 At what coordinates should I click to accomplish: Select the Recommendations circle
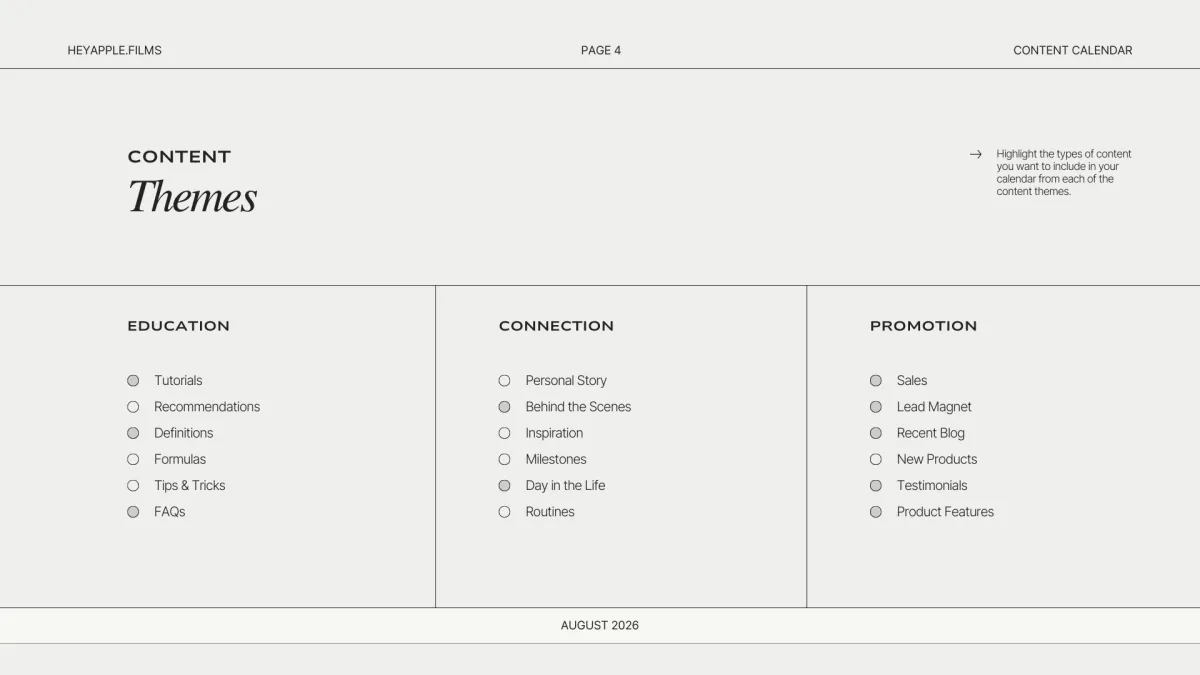[x=133, y=407]
